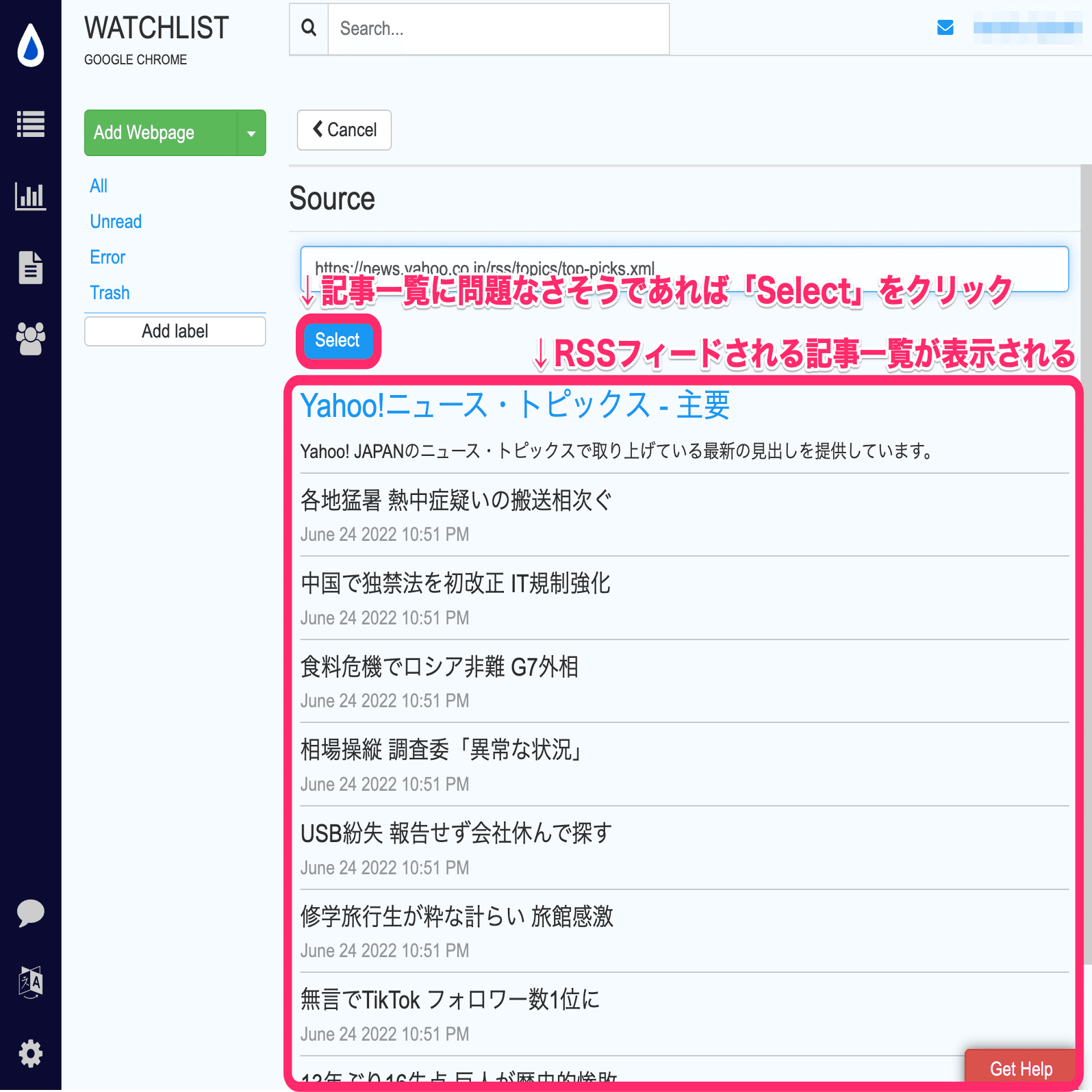Screen dimensions: 1092x1092
Task: Open the Yahoo!ニュース・トピックス - 主要 feed link
Action: 515,405
